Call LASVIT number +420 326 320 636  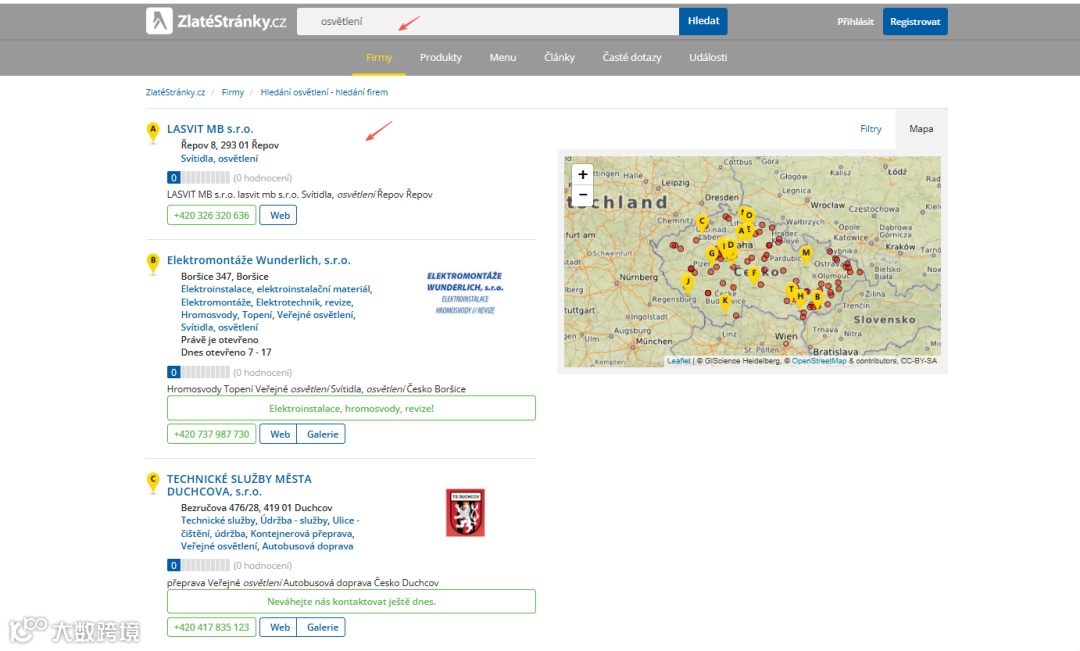click(x=211, y=215)
